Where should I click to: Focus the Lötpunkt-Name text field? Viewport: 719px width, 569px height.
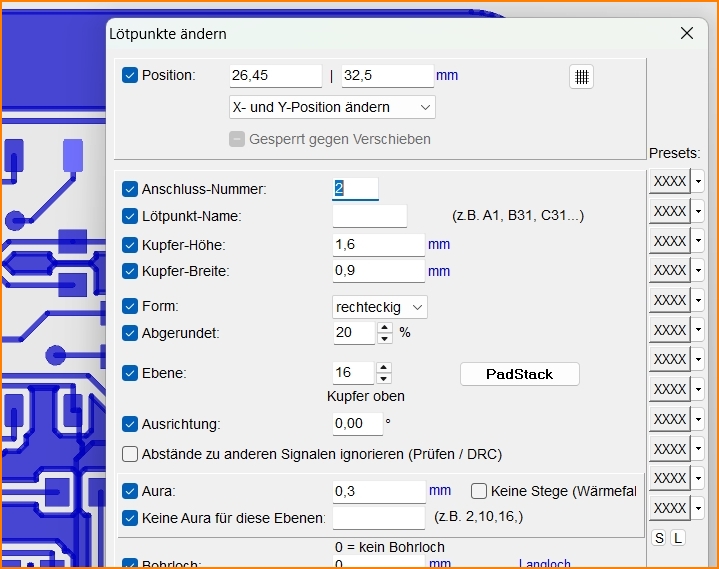[x=369, y=216]
